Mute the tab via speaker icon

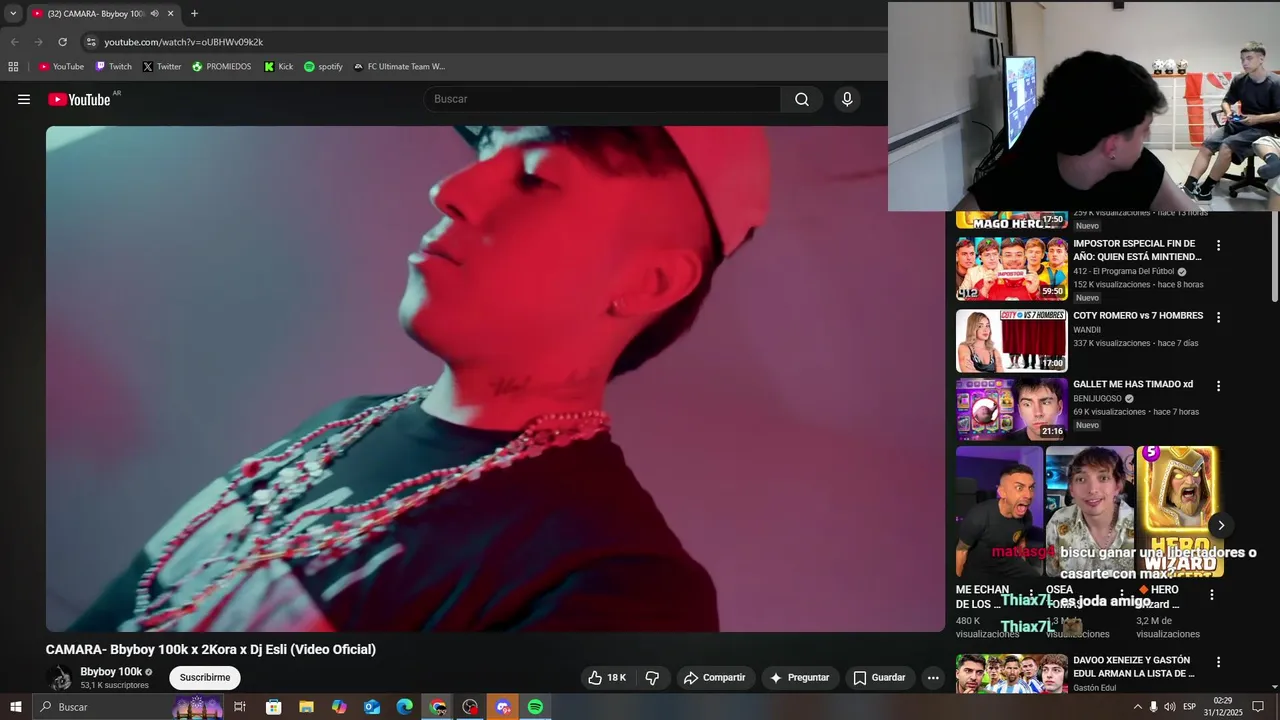coord(155,14)
